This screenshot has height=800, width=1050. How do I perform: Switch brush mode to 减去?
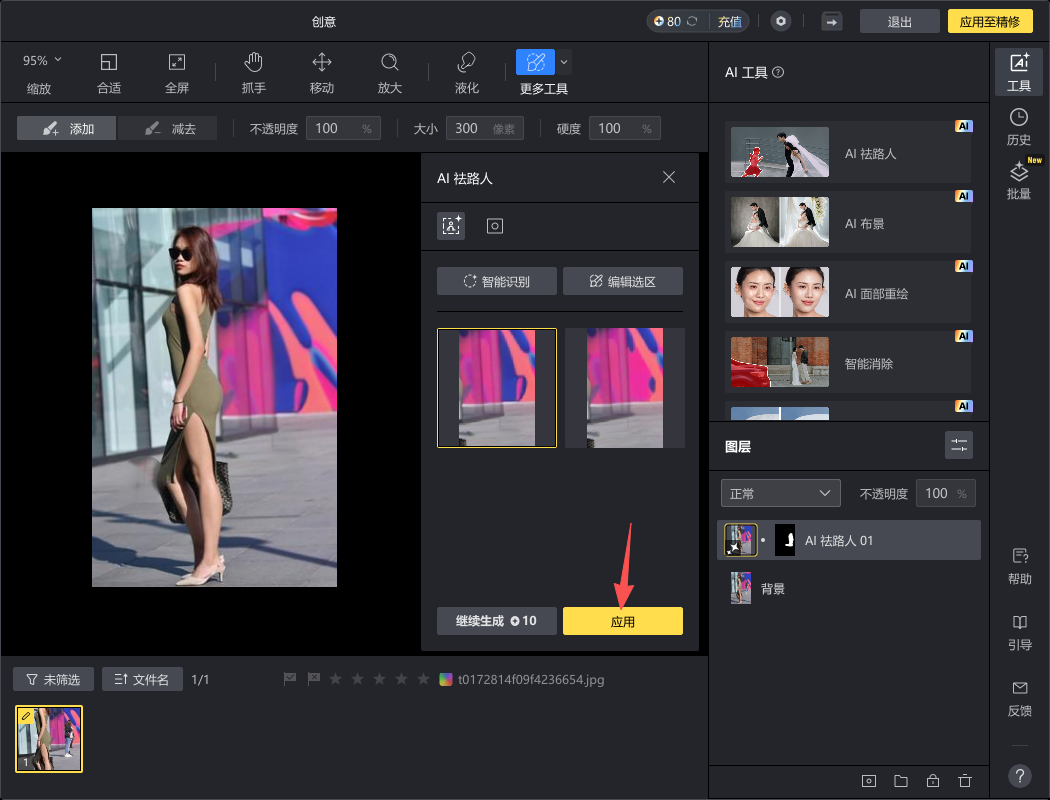coord(171,129)
